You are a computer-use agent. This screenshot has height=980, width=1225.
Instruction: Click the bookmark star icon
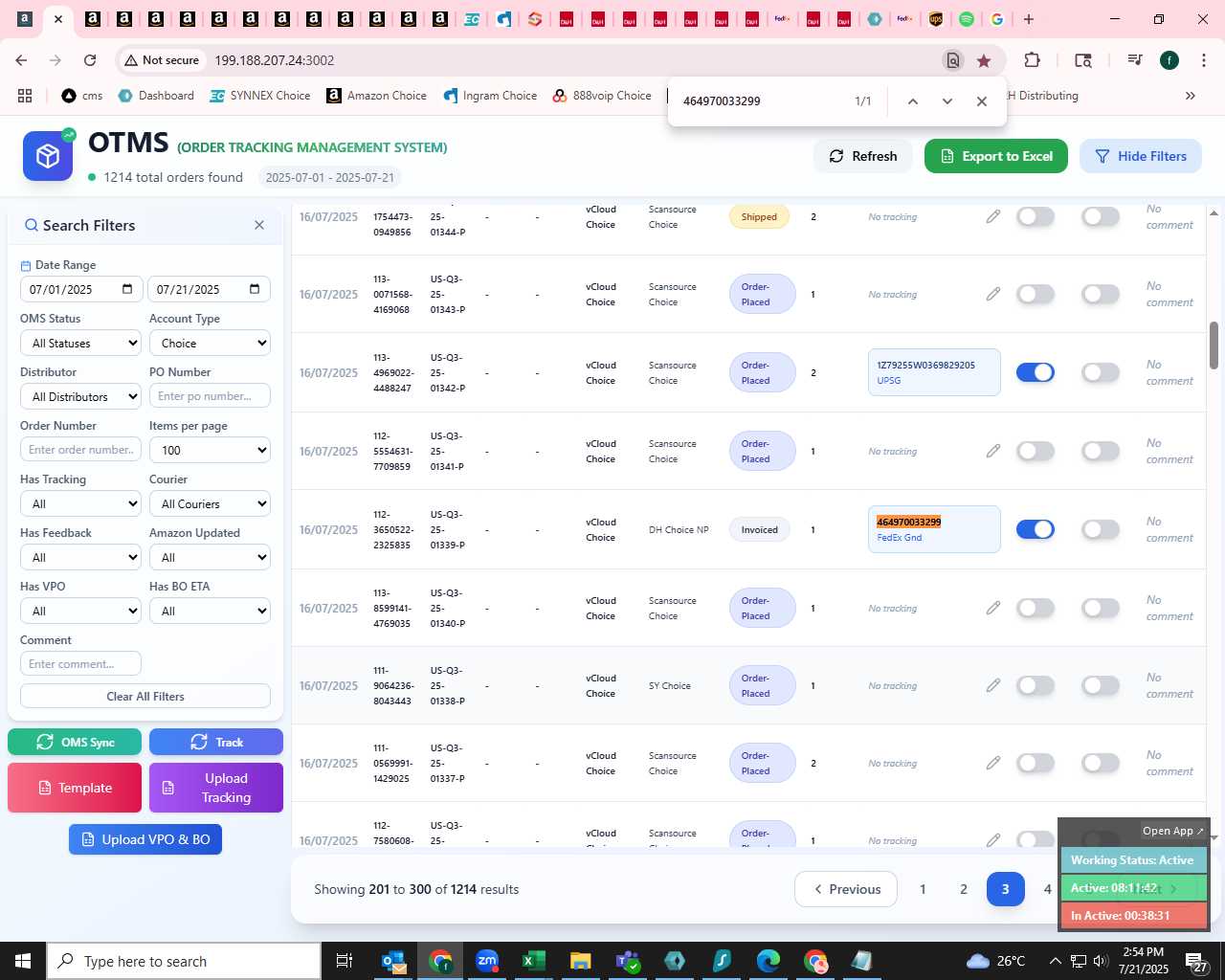(984, 60)
